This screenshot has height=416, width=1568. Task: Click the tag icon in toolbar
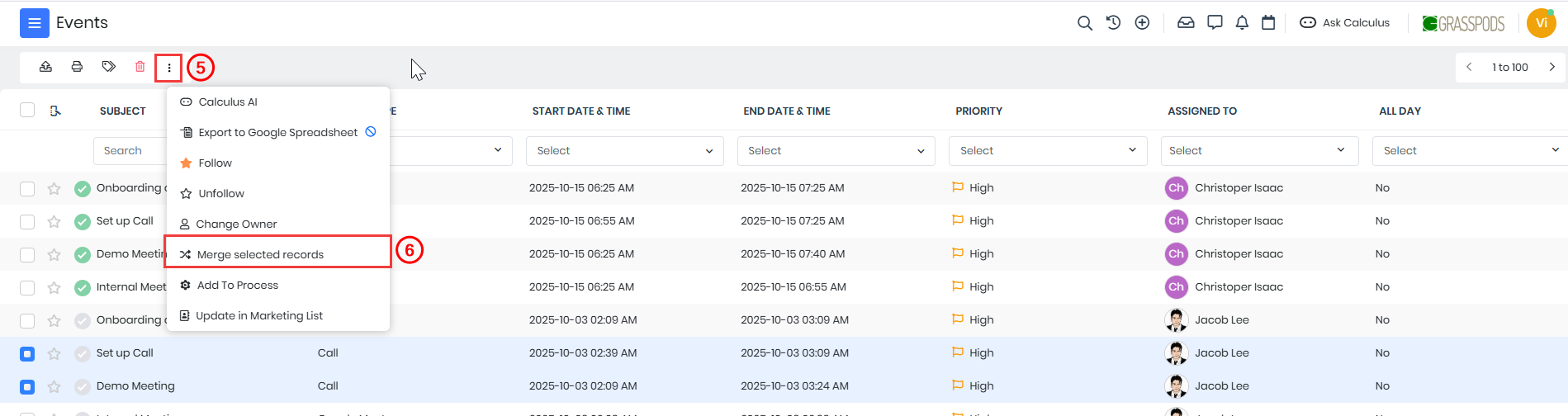coord(108,67)
